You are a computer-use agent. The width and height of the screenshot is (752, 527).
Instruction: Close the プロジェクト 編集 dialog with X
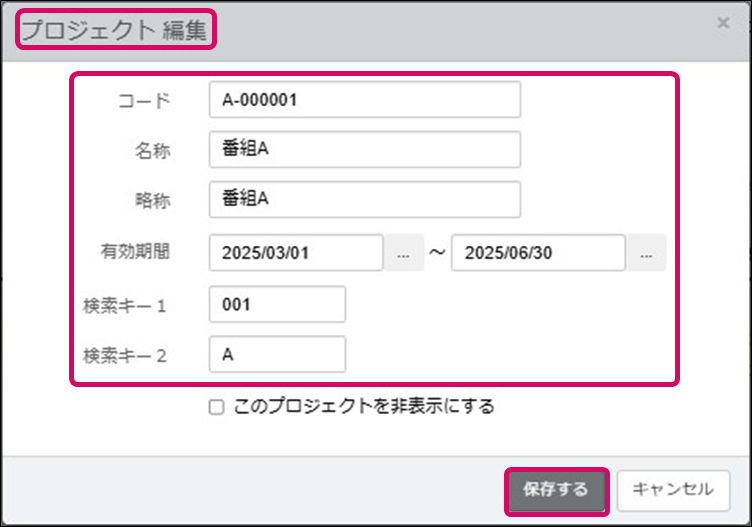click(x=723, y=22)
